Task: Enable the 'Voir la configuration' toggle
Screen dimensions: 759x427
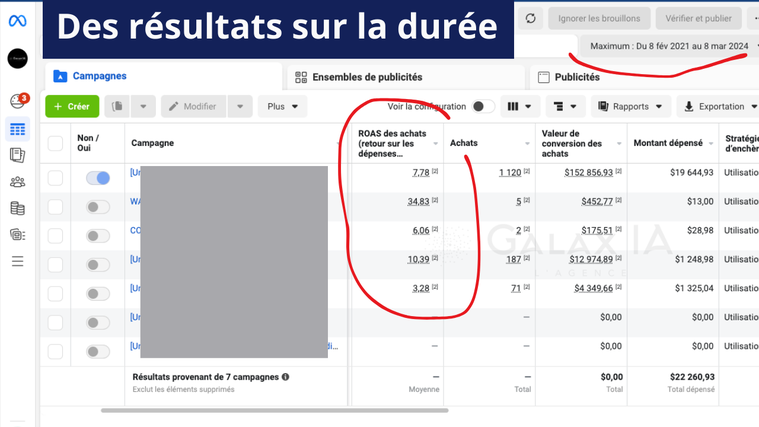Action: click(482, 106)
